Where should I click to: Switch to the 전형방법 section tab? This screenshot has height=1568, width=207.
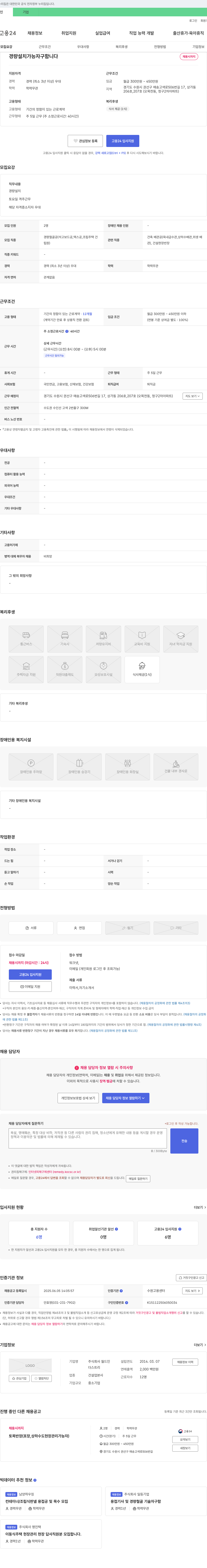(x=160, y=47)
